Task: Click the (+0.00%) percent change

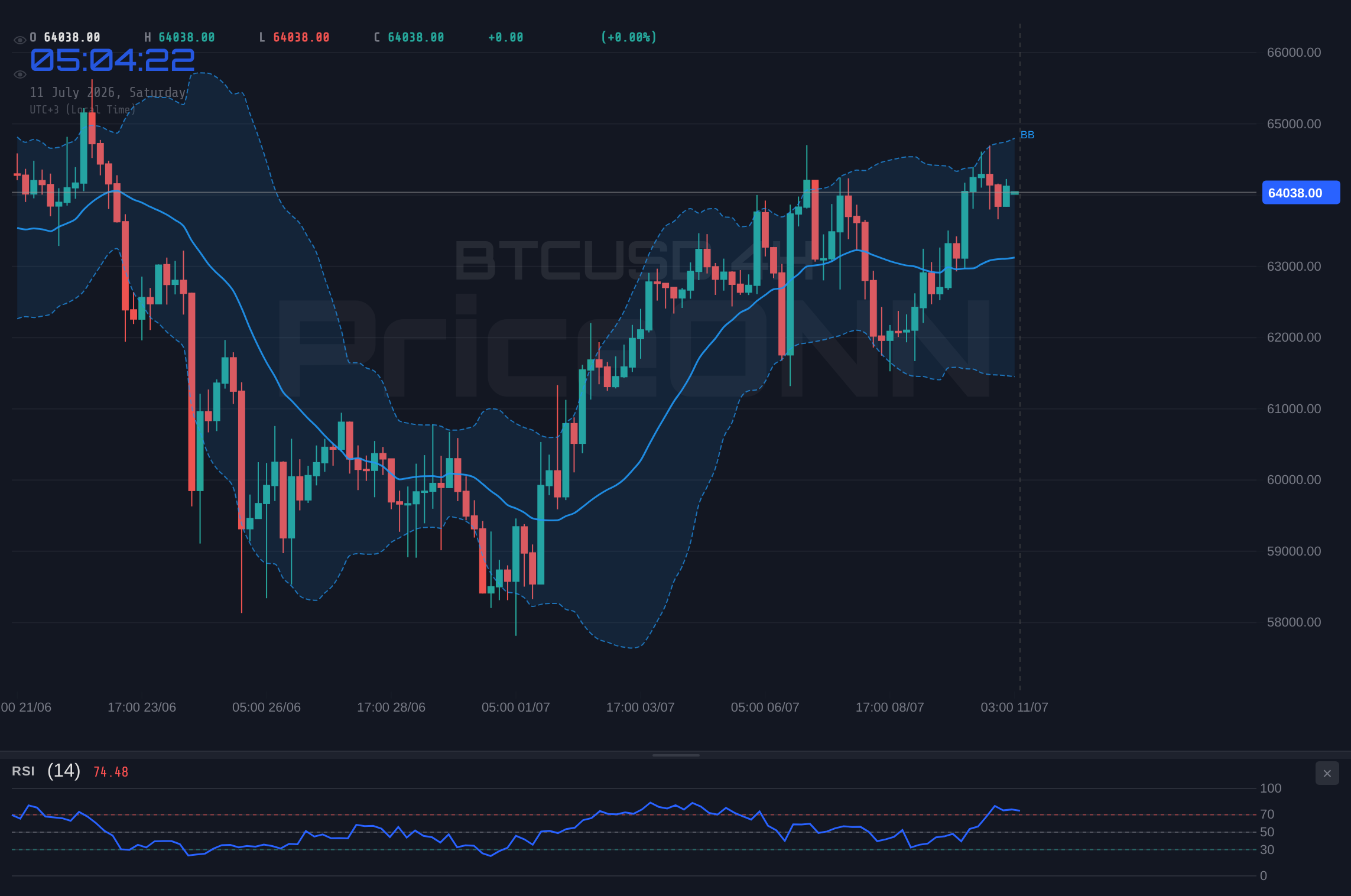Action: pyautogui.click(x=629, y=37)
